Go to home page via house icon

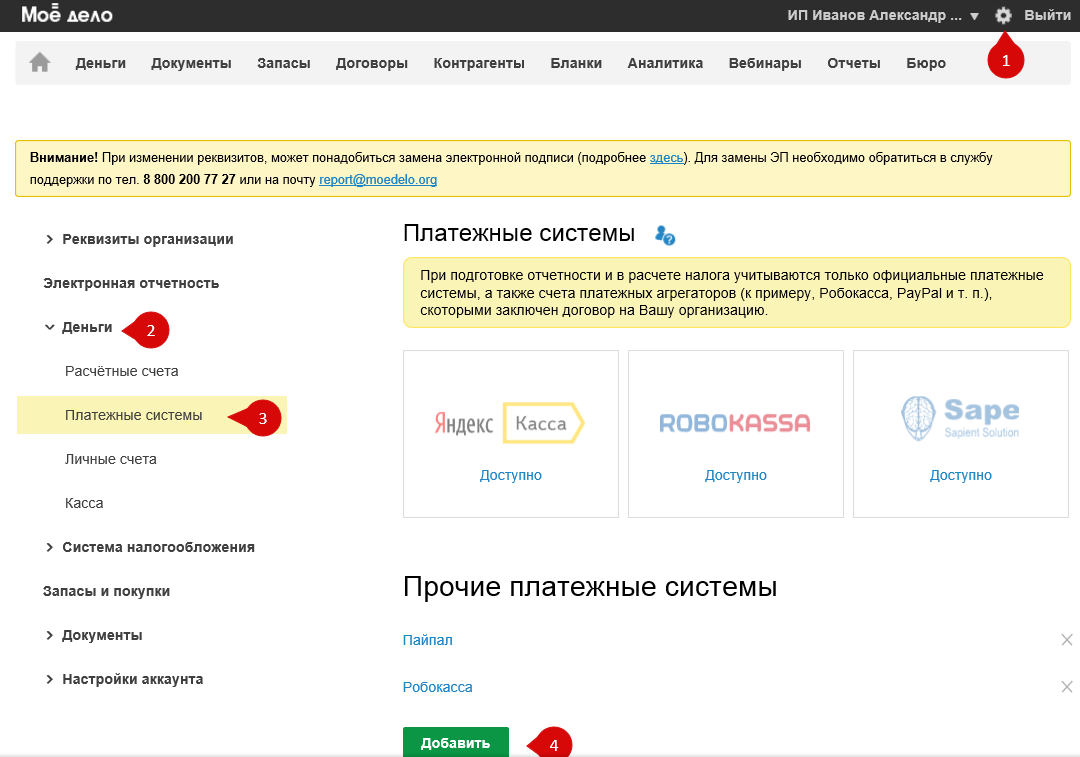40,63
